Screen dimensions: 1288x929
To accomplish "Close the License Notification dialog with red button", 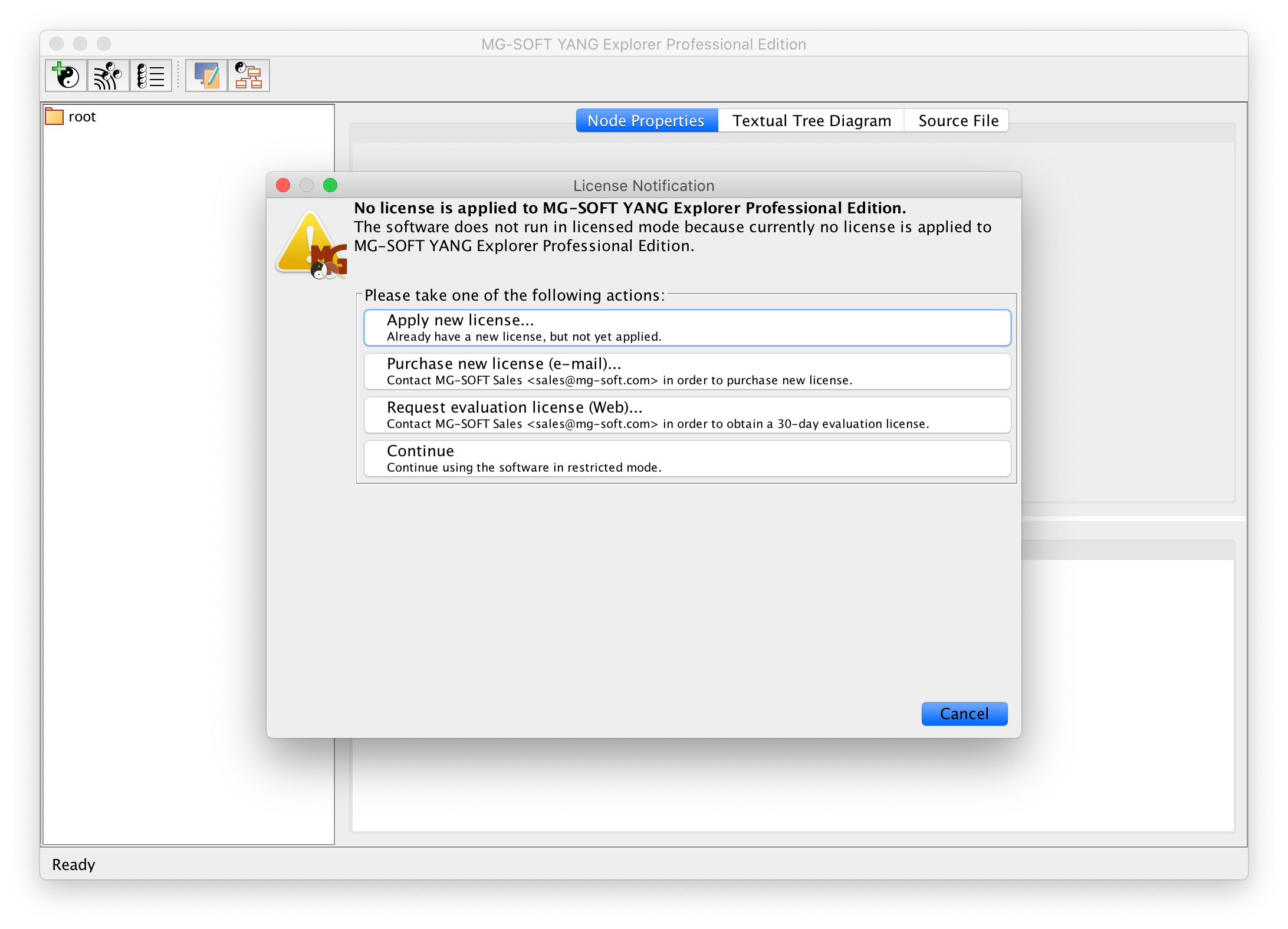I will 283,186.
